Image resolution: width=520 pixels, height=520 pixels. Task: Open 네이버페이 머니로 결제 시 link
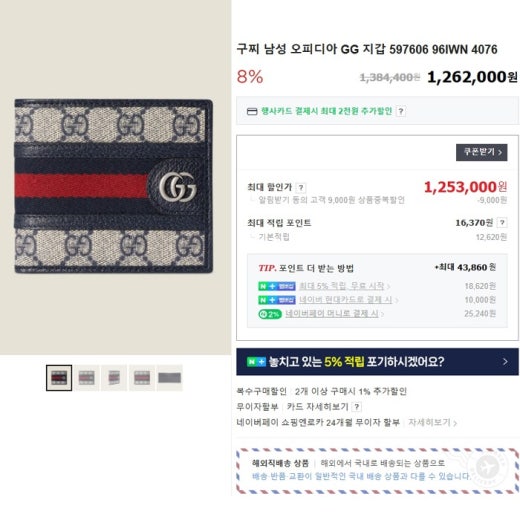(332, 314)
